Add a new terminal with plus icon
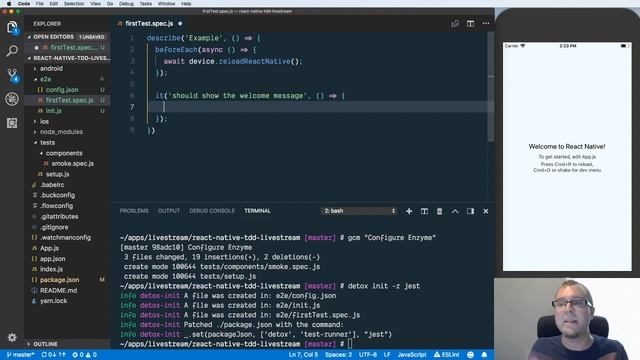Viewport: 640px width, 360px height. point(409,211)
